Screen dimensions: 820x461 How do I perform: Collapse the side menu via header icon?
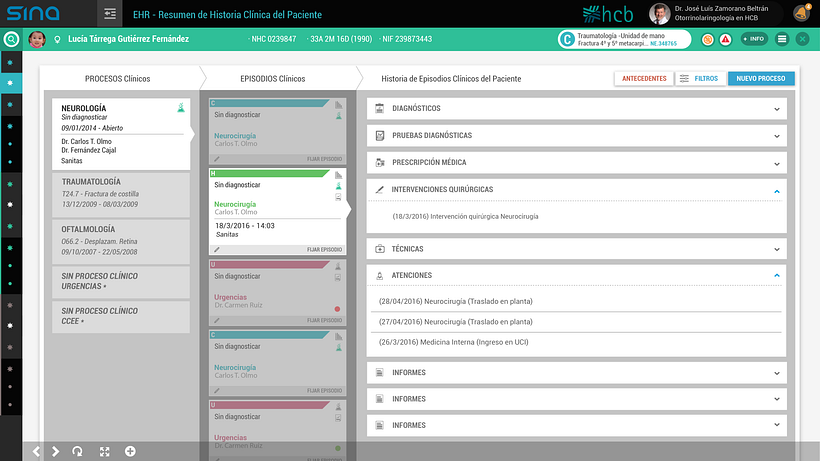(x=110, y=14)
